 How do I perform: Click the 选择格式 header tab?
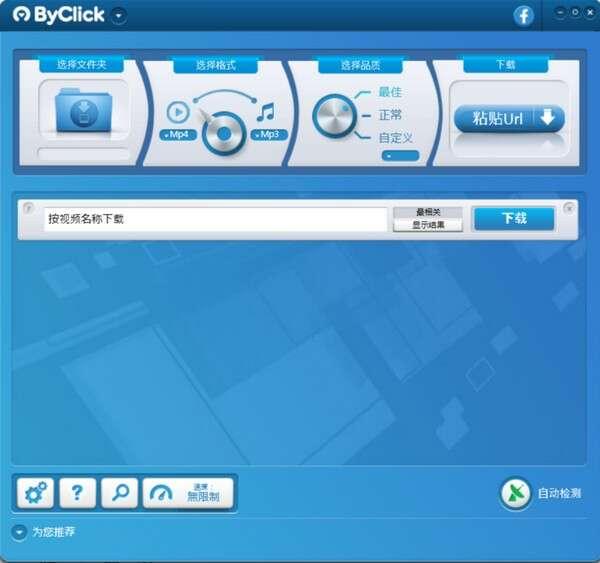[x=215, y=65]
